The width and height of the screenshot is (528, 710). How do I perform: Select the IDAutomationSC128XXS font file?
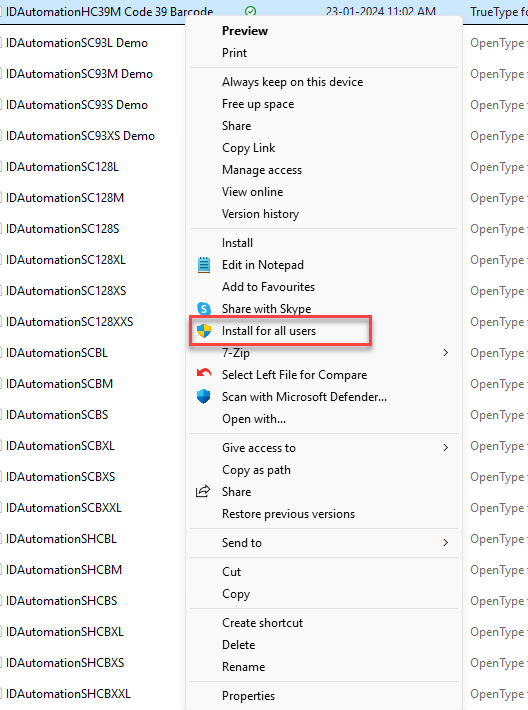pos(69,322)
